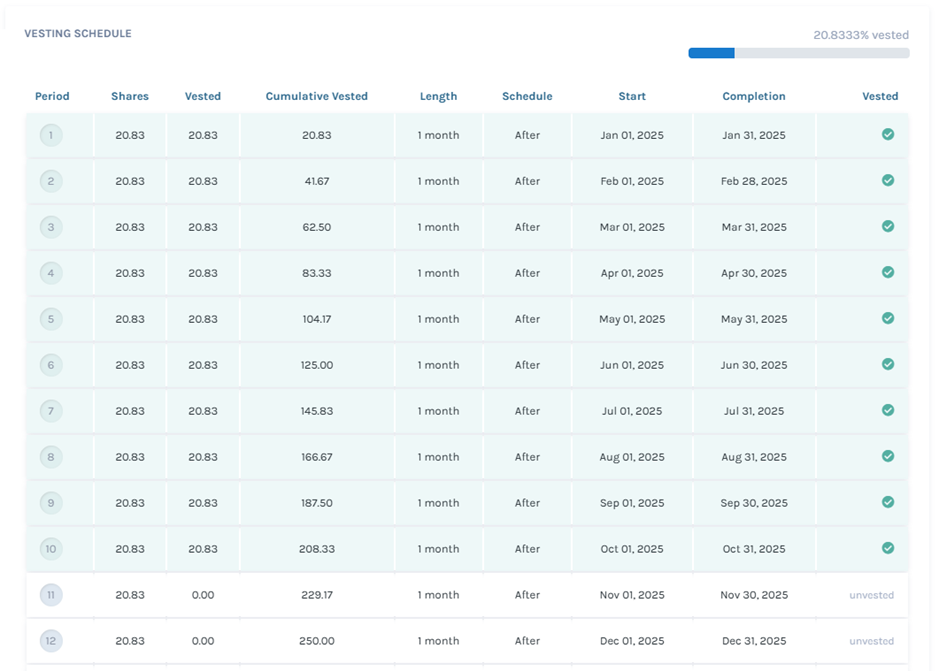Click the 20.8333% vested text

pos(860,35)
